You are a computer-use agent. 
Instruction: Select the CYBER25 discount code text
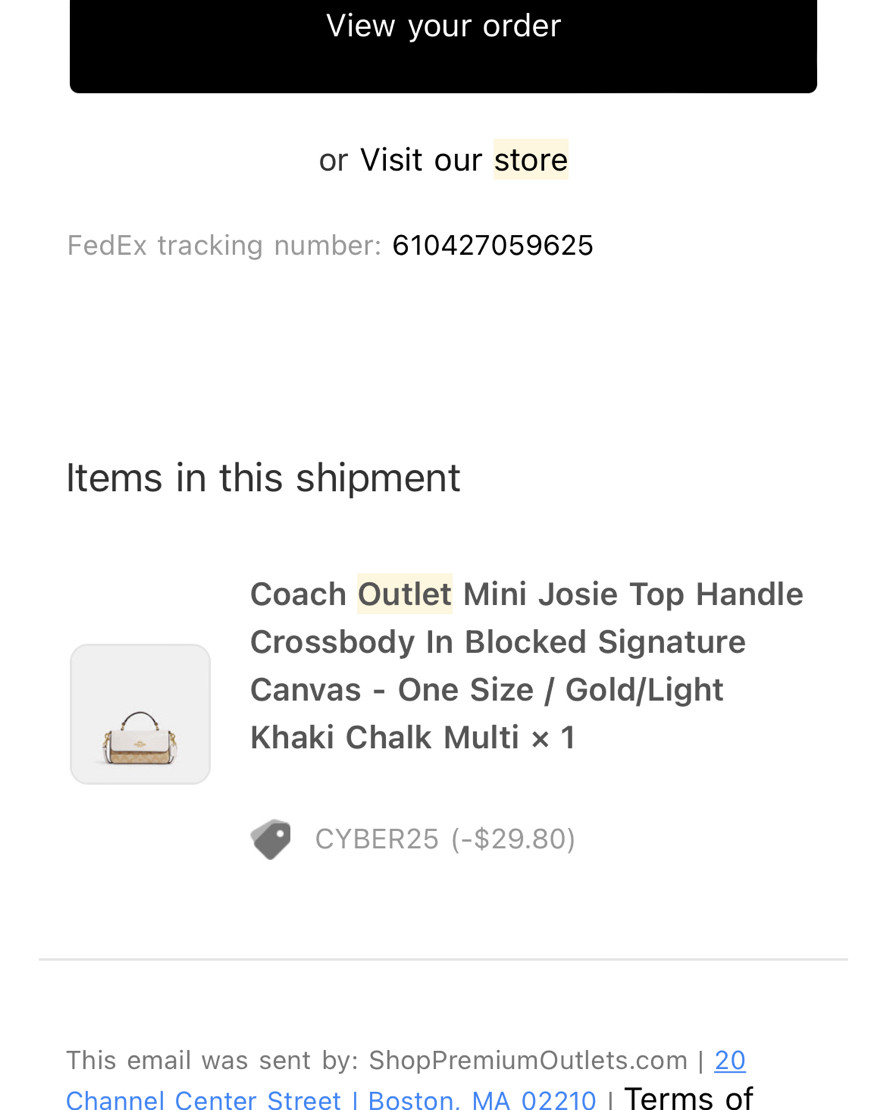[377, 840]
